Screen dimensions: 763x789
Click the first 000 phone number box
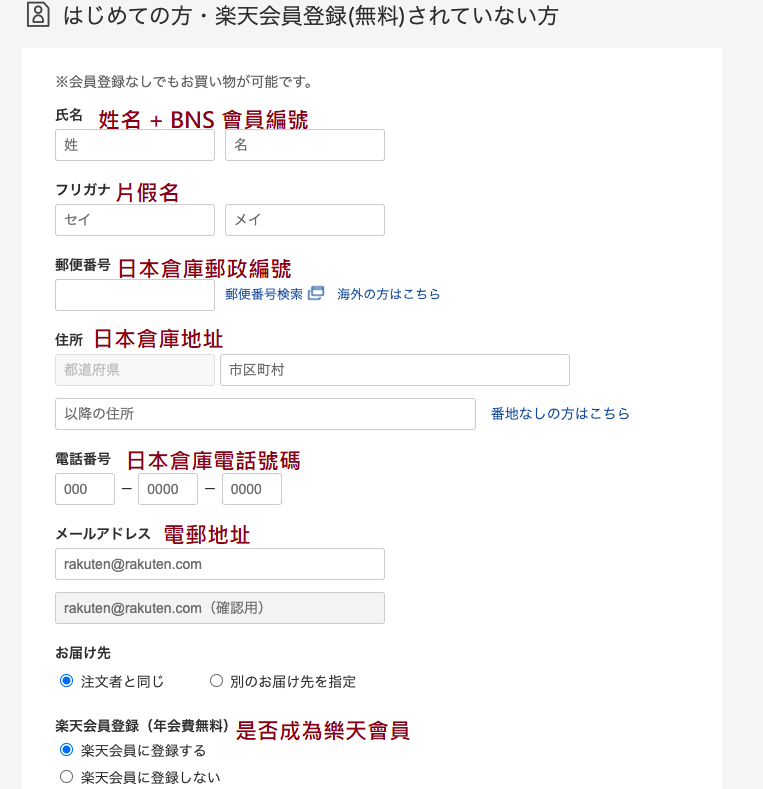[x=85, y=489]
